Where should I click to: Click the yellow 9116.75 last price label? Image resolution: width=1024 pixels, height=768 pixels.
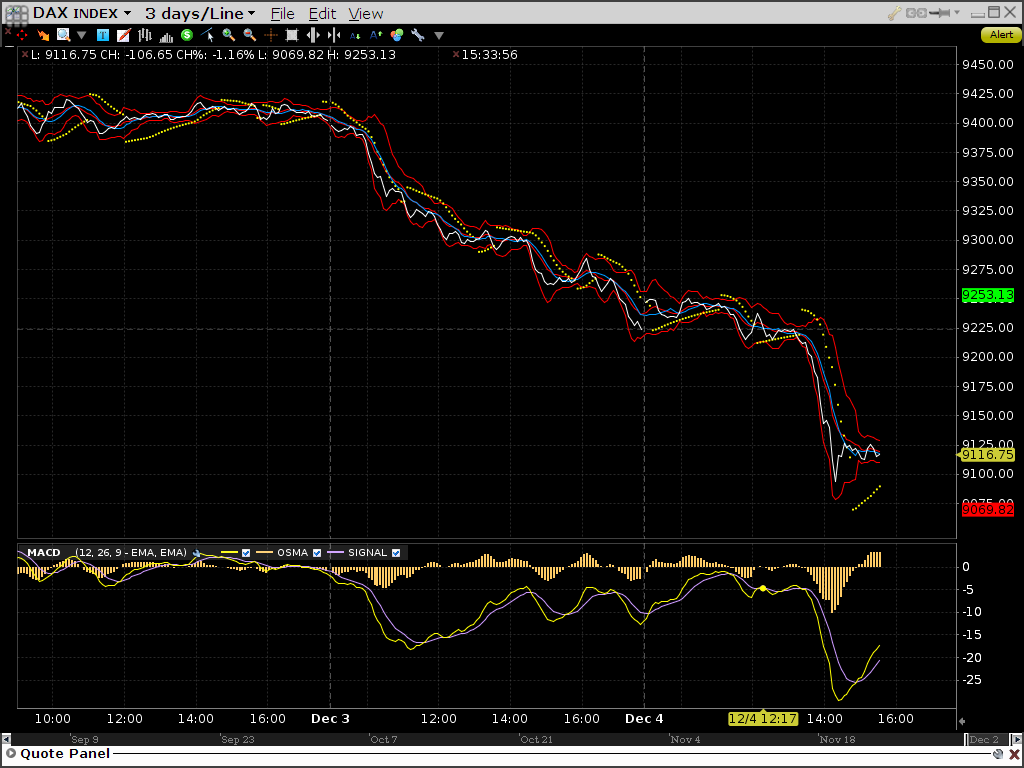click(x=987, y=455)
